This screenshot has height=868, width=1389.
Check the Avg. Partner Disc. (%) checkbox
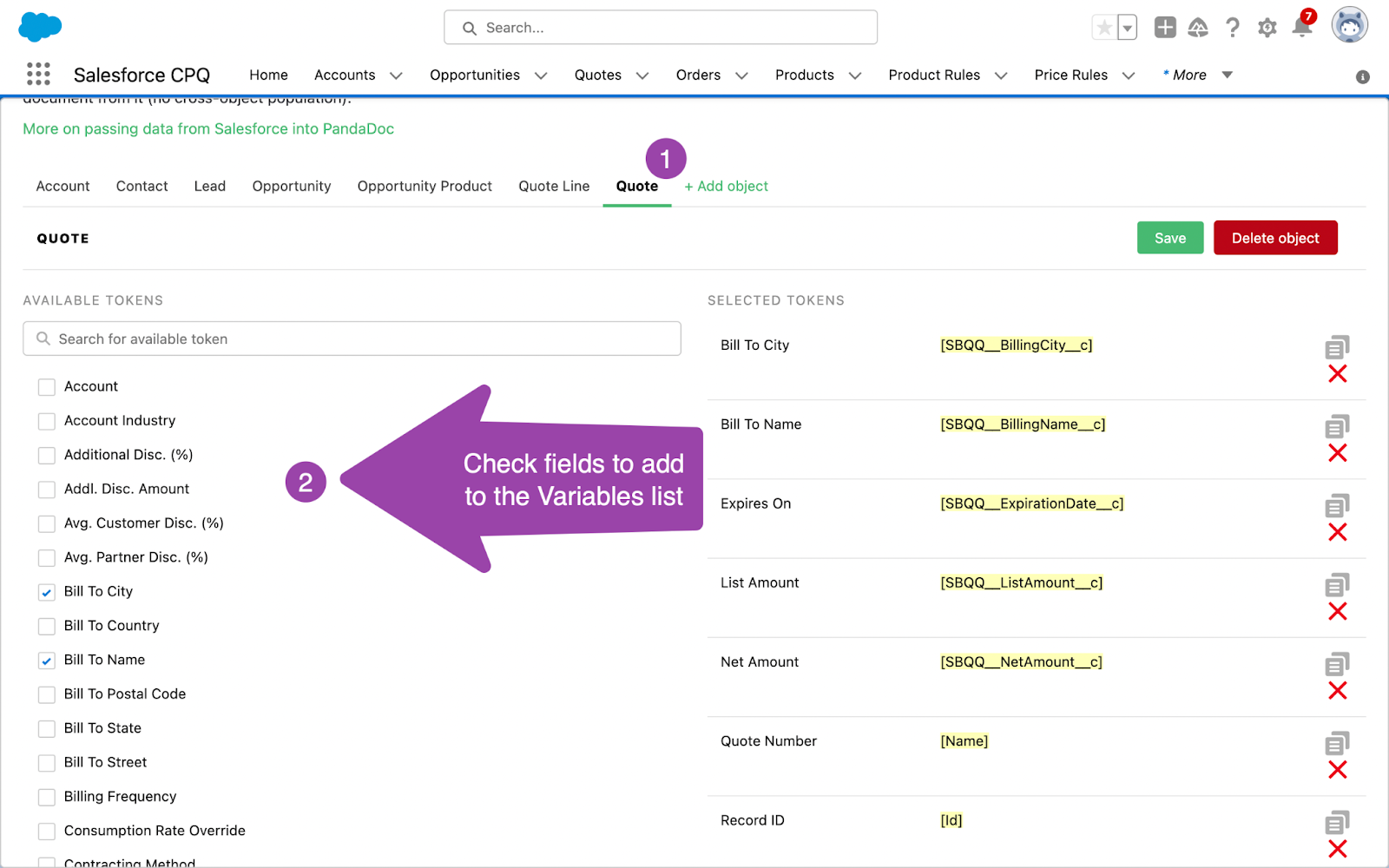click(x=47, y=558)
